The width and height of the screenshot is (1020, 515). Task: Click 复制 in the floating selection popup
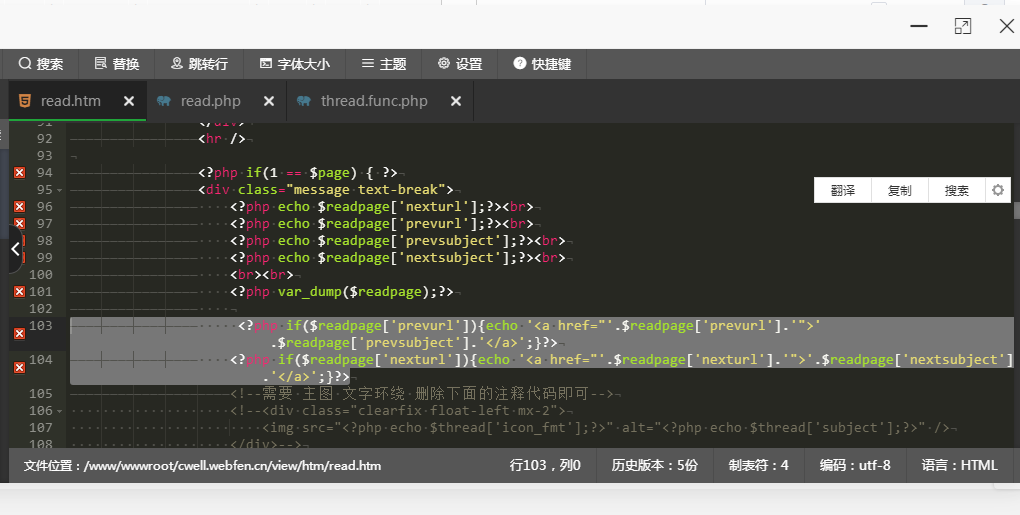coord(900,190)
